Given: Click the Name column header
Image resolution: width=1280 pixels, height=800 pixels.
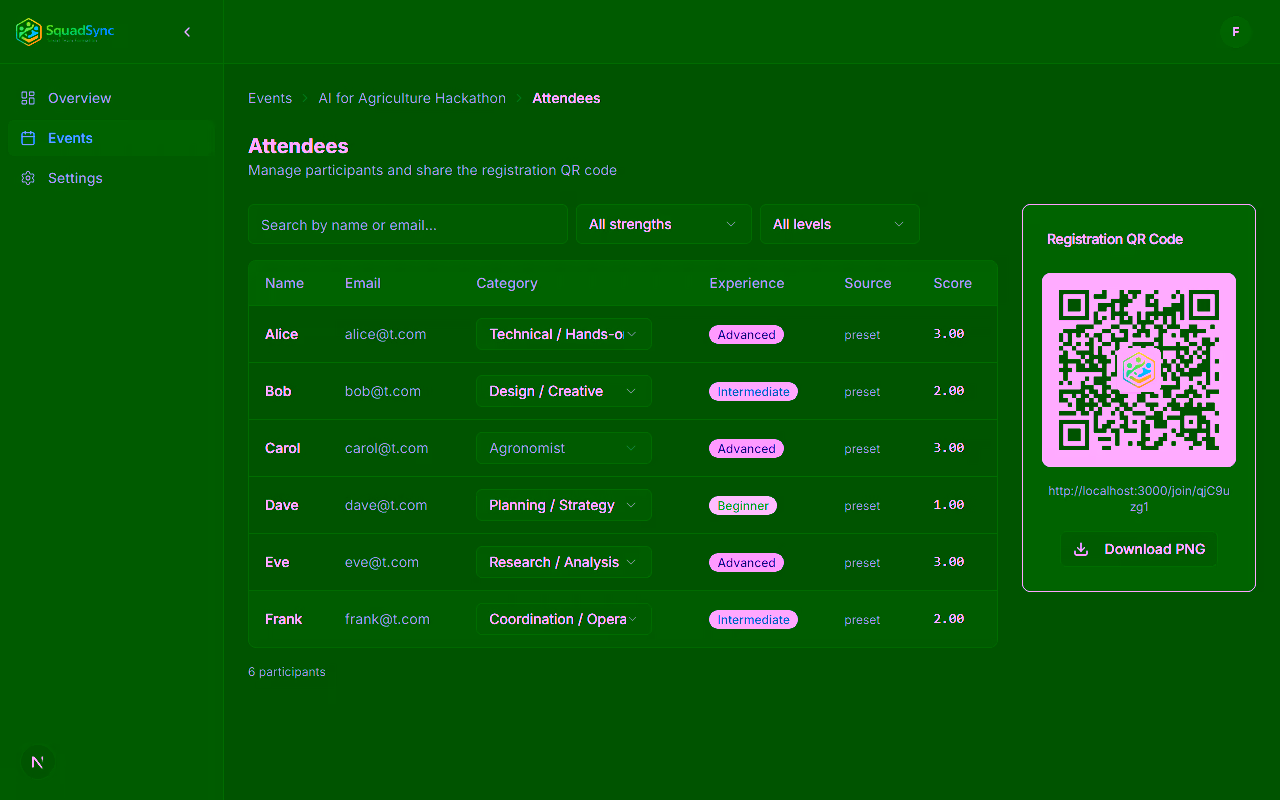Looking at the screenshot, I should 284,283.
